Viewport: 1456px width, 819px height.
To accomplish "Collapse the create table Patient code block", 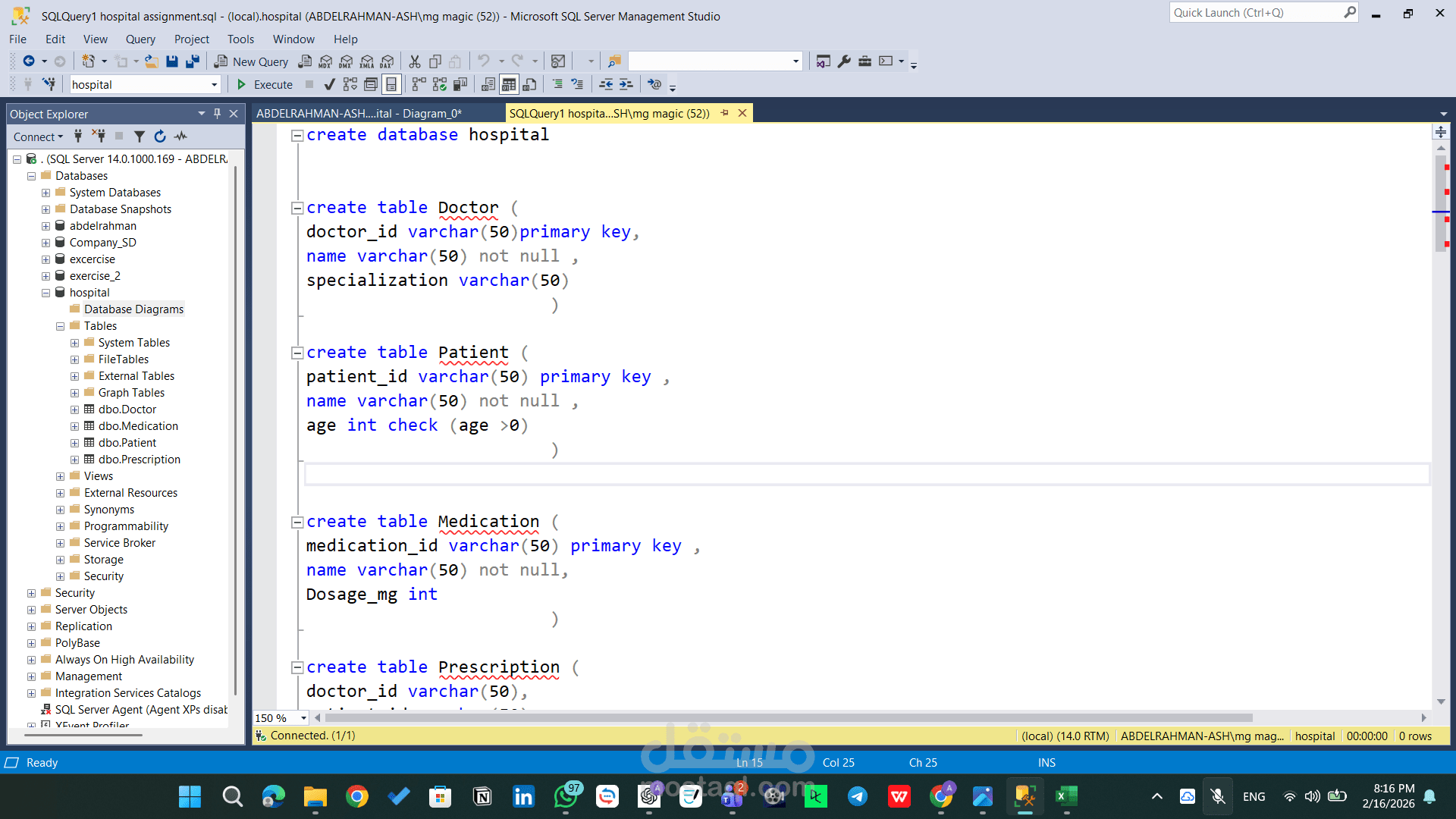I will point(297,353).
